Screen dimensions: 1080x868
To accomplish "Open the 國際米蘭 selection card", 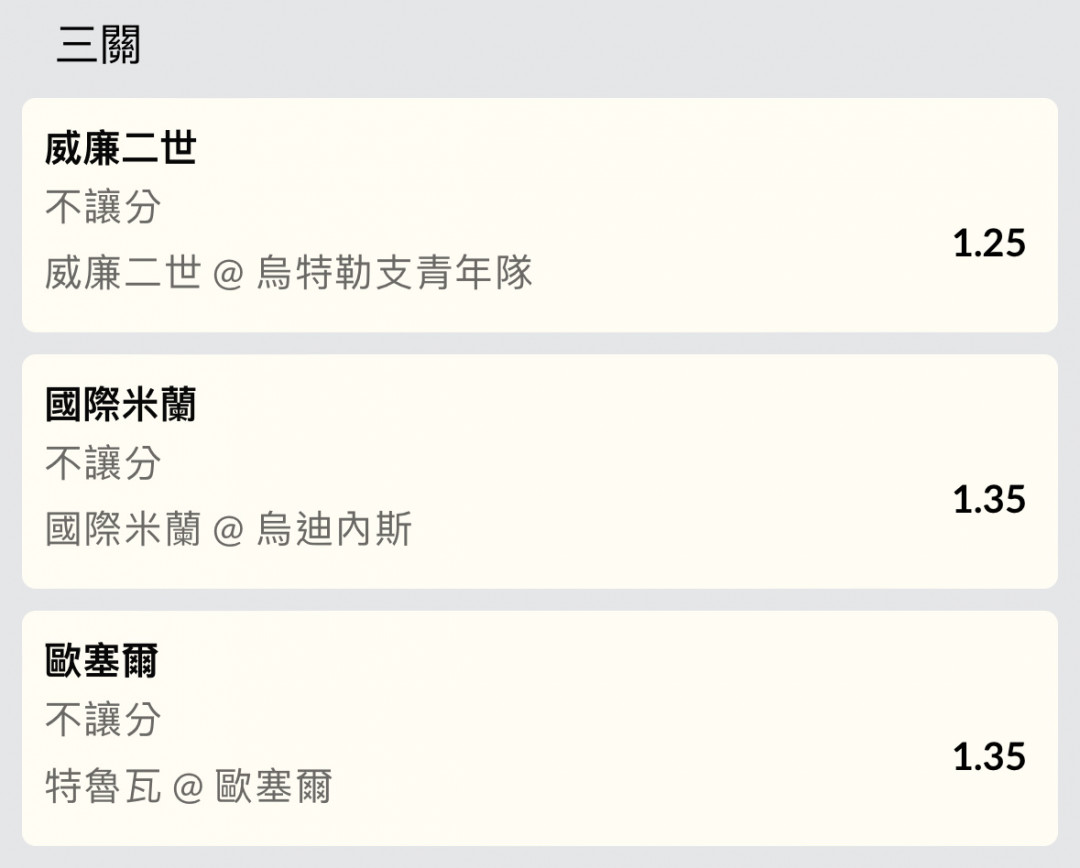I will tap(540, 471).
